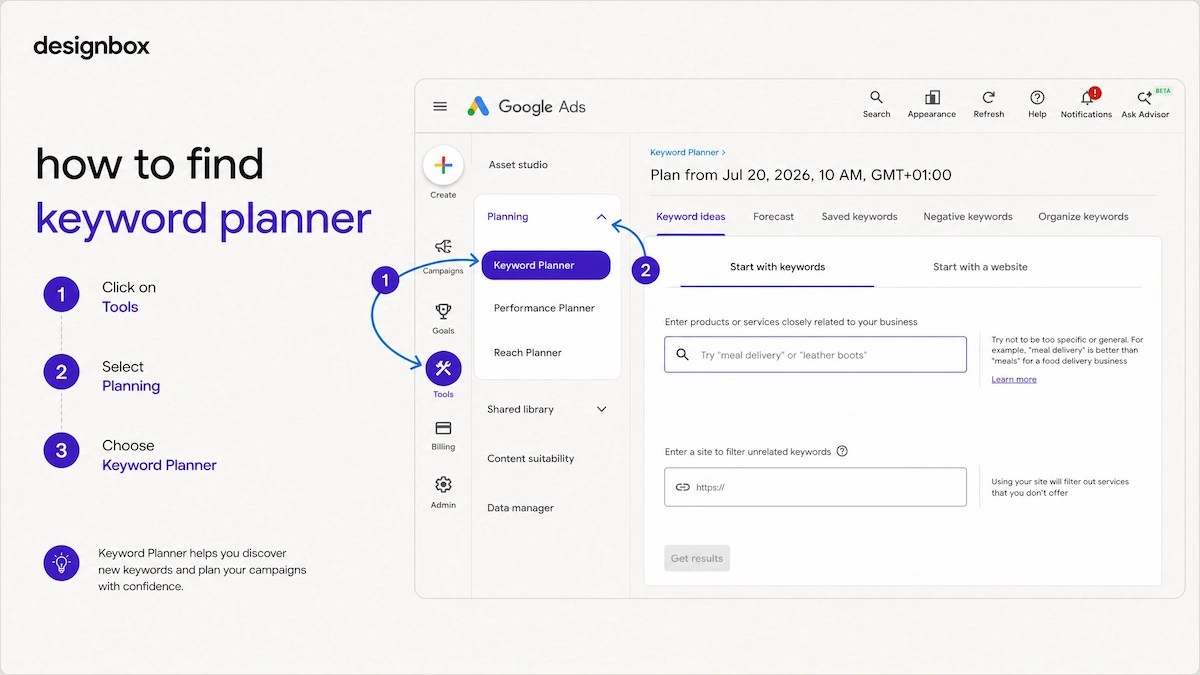Switch to the Forecast tab
Image resolution: width=1200 pixels, height=675 pixels.
click(x=774, y=216)
